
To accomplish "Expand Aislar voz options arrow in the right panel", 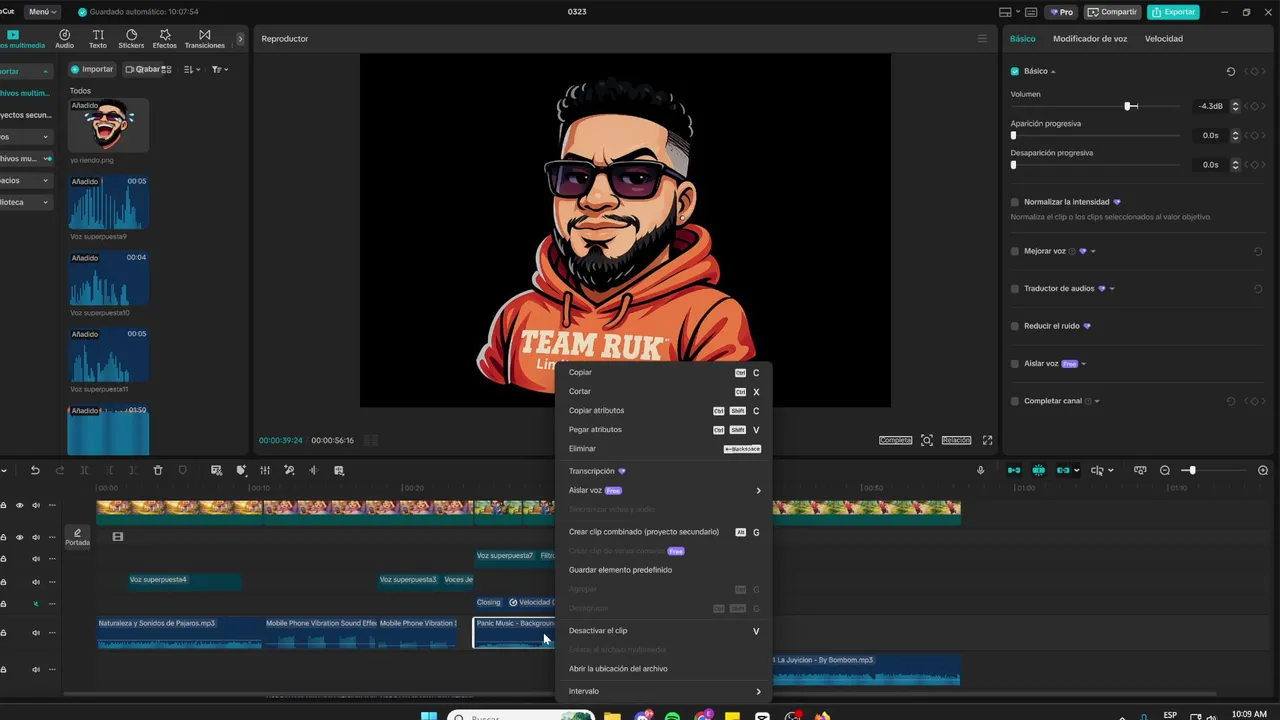I will 1084,364.
